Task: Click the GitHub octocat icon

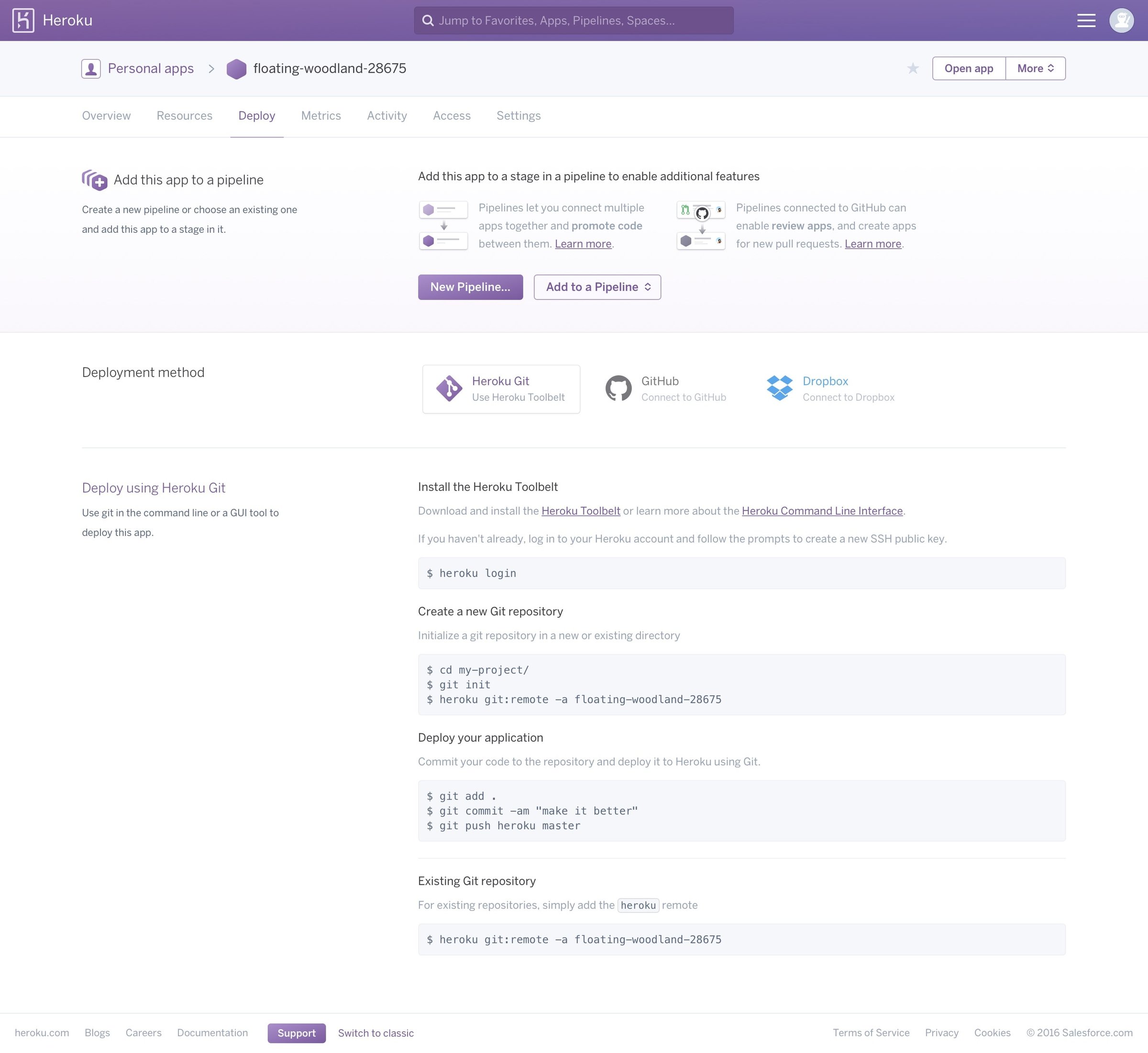Action: pos(618,389)
